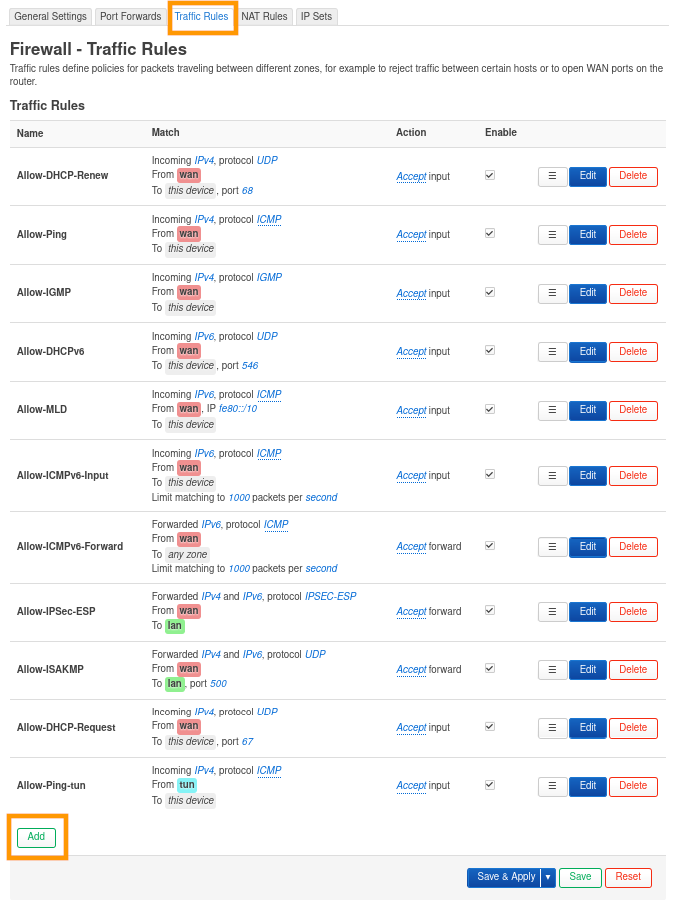Click drag handle icon for Allow-Ping rule
The width and height of the screenshot is (683, 902).
(553, 235)
